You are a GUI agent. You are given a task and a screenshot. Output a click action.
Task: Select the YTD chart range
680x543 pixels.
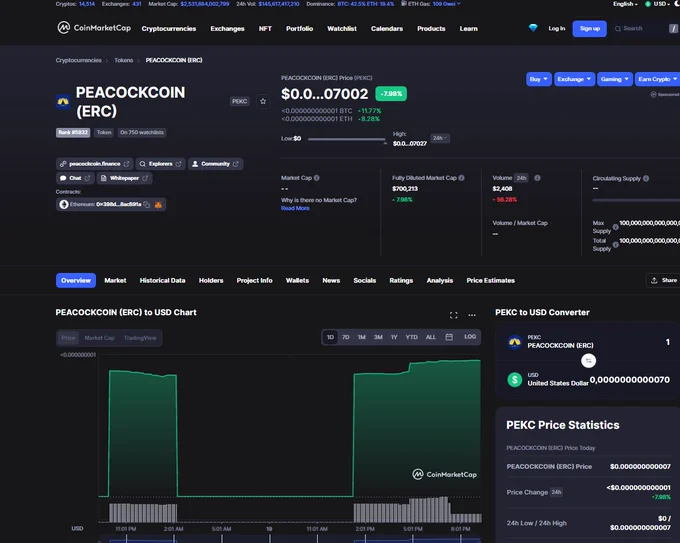click(412, 337)
